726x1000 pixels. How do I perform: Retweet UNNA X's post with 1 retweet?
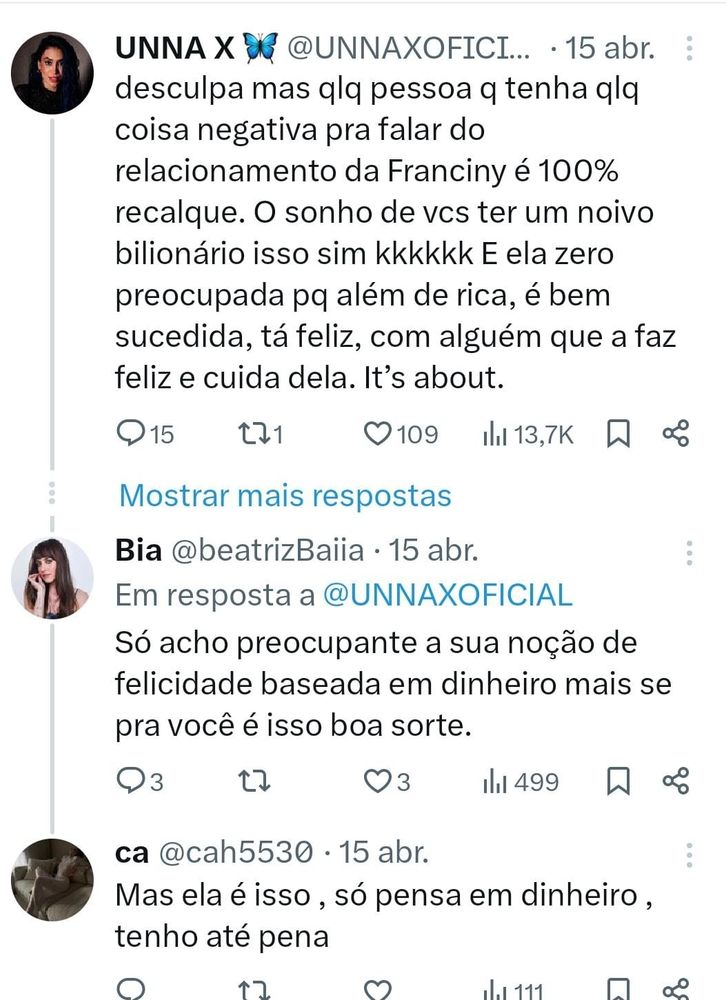tap(260, 434)
